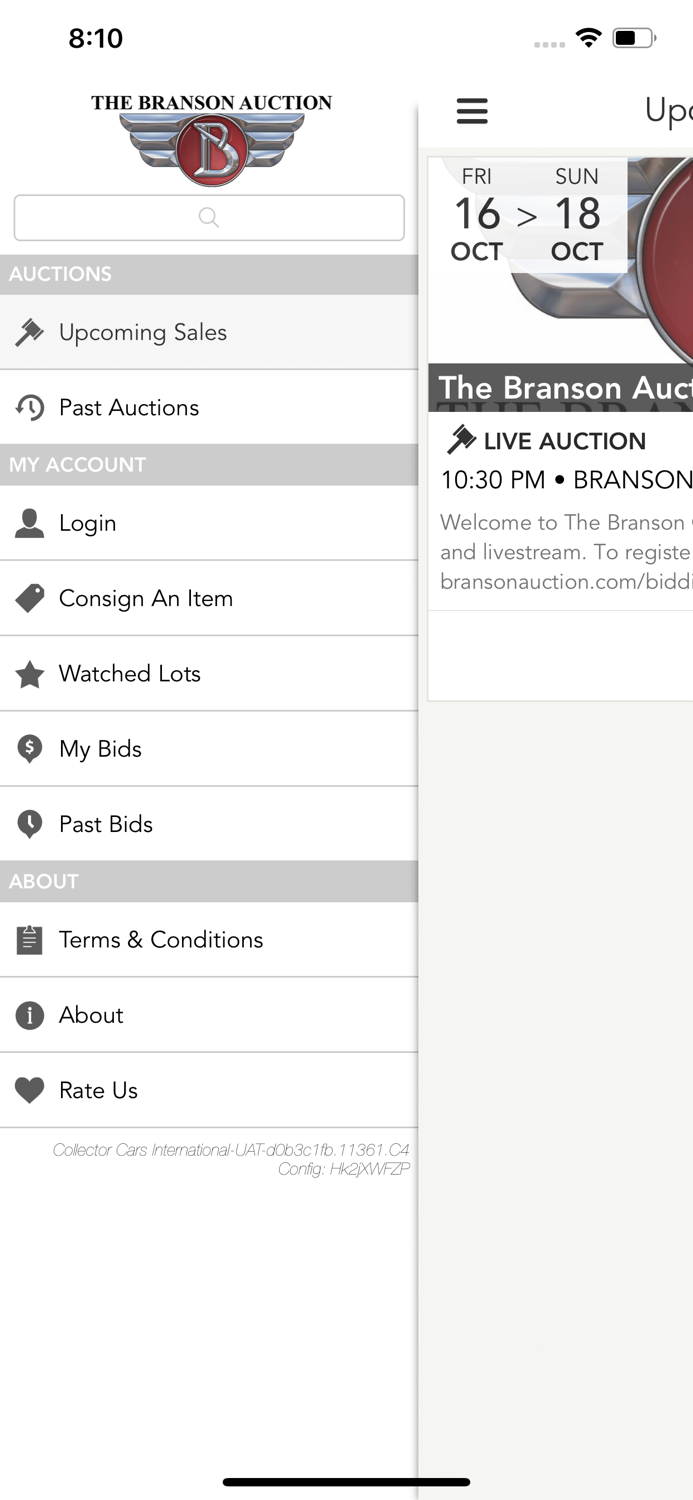Click the Past Auctions history icon
The image size is (693, 1500).
pos(29,406)
